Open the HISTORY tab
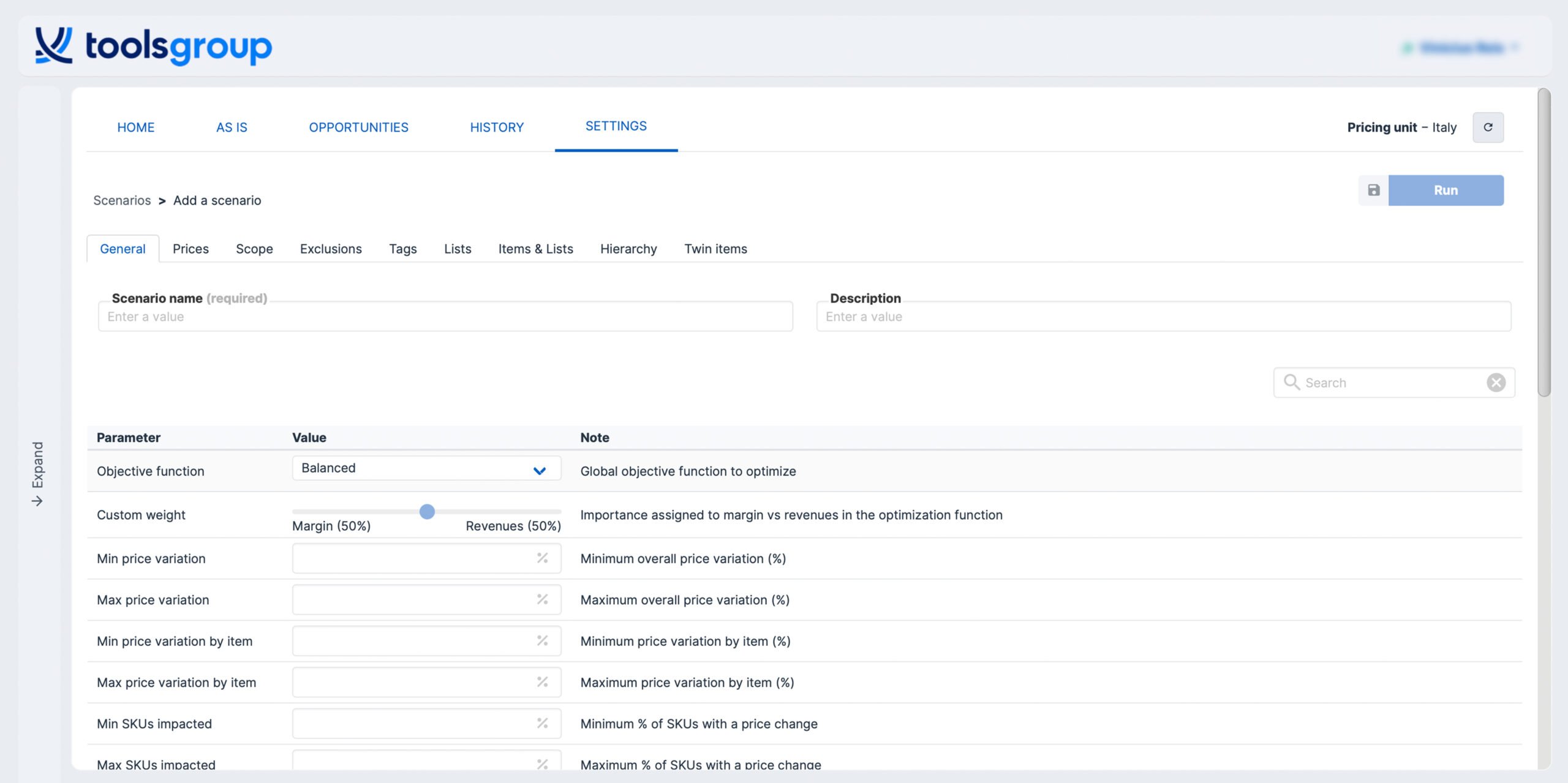This screenshot has height=783, width=1568. (497, 127)
